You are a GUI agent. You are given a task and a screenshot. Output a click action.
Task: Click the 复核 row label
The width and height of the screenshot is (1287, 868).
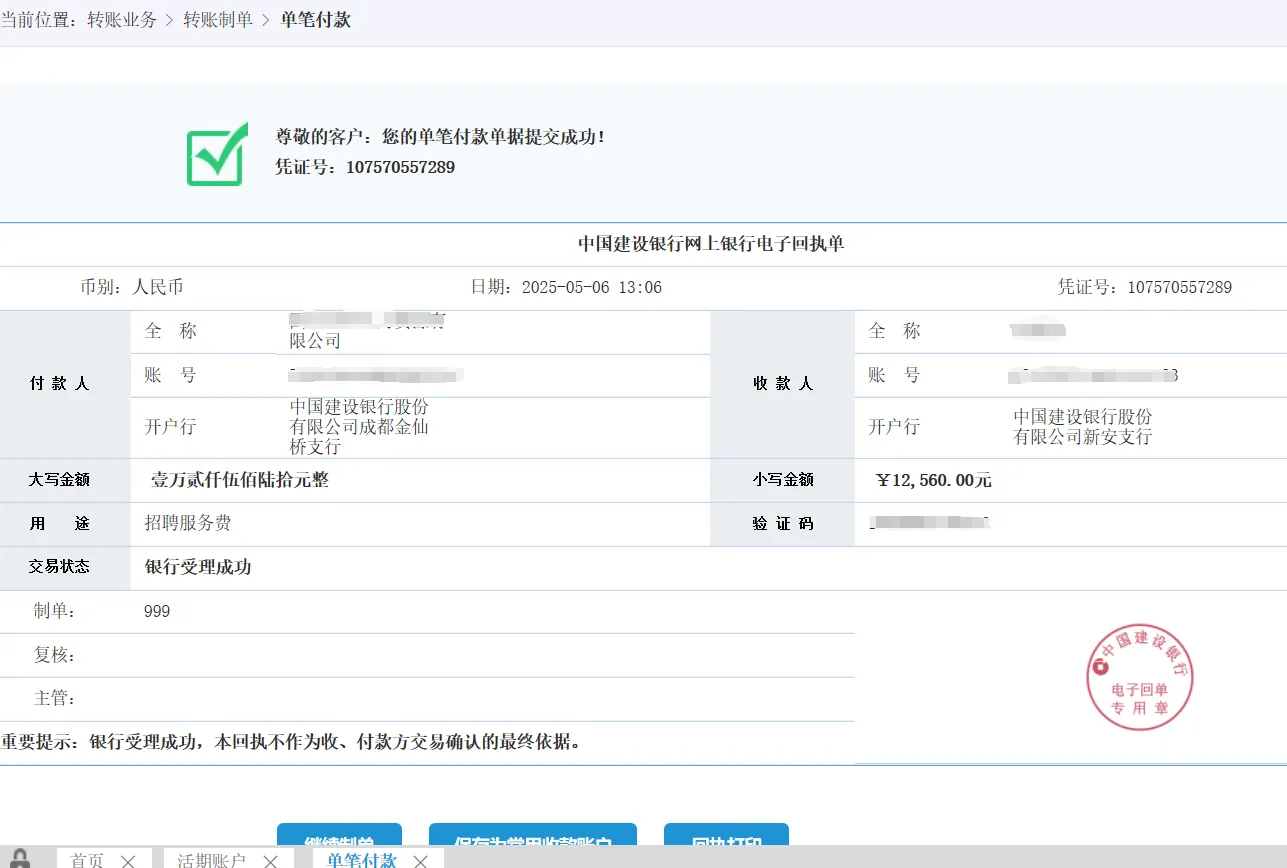pyautogui.click(x=55, y=655)
